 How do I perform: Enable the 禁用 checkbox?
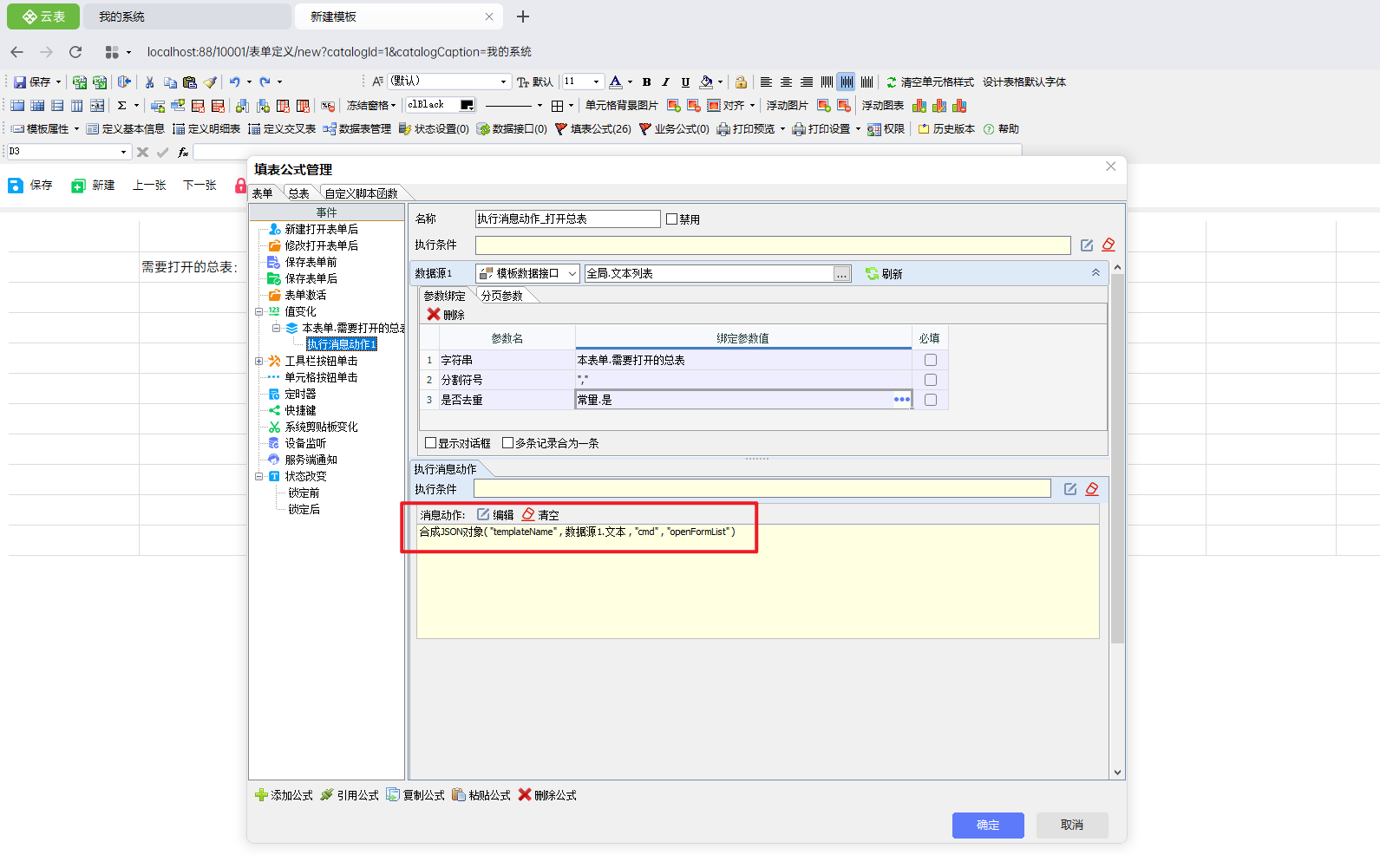(x=671, y=219)
